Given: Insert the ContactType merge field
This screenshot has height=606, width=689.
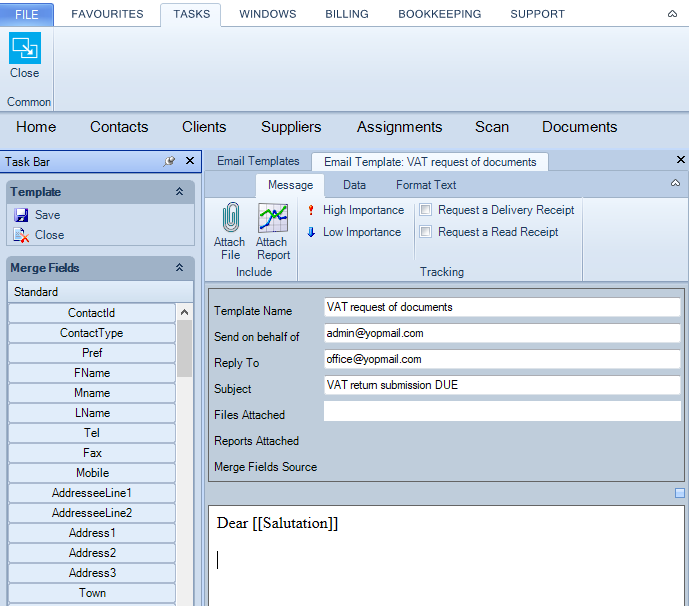Looking at the screenshot, I should point(91,333).
